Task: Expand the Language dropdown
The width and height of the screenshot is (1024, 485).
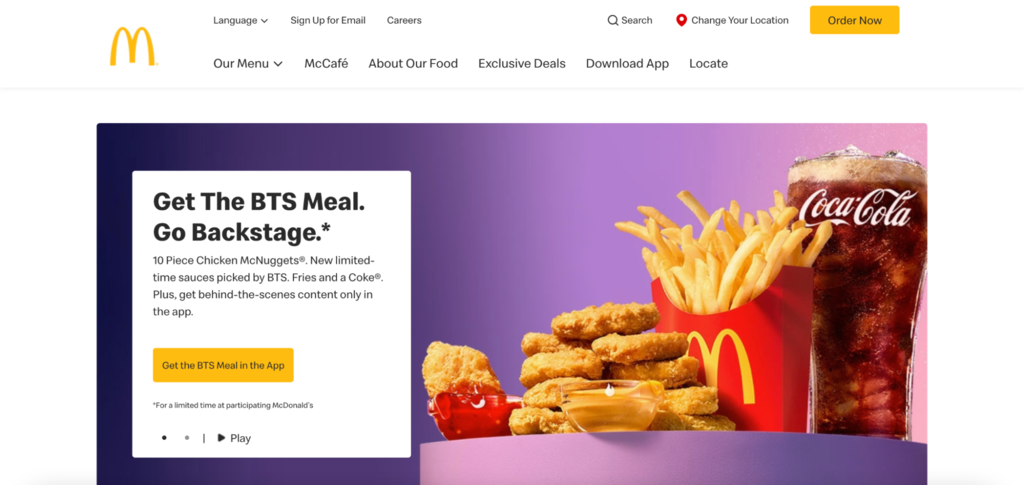Action: point(240,20)
